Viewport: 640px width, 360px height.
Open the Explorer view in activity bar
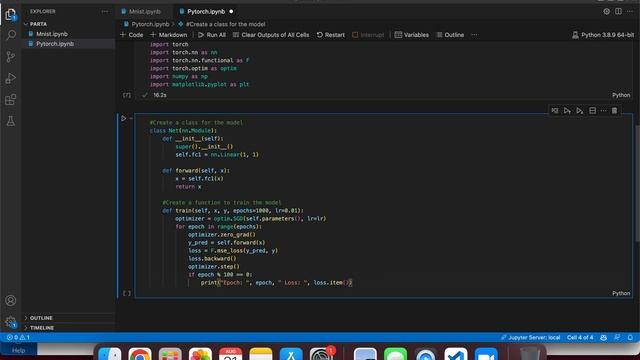click(x=11, y=15)
